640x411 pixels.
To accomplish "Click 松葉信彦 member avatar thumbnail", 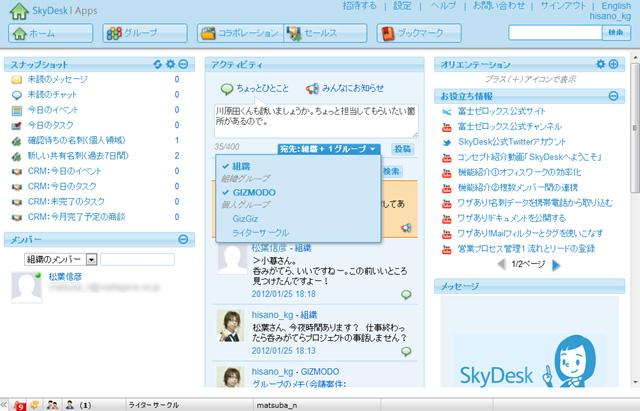I will pos(26,287).
